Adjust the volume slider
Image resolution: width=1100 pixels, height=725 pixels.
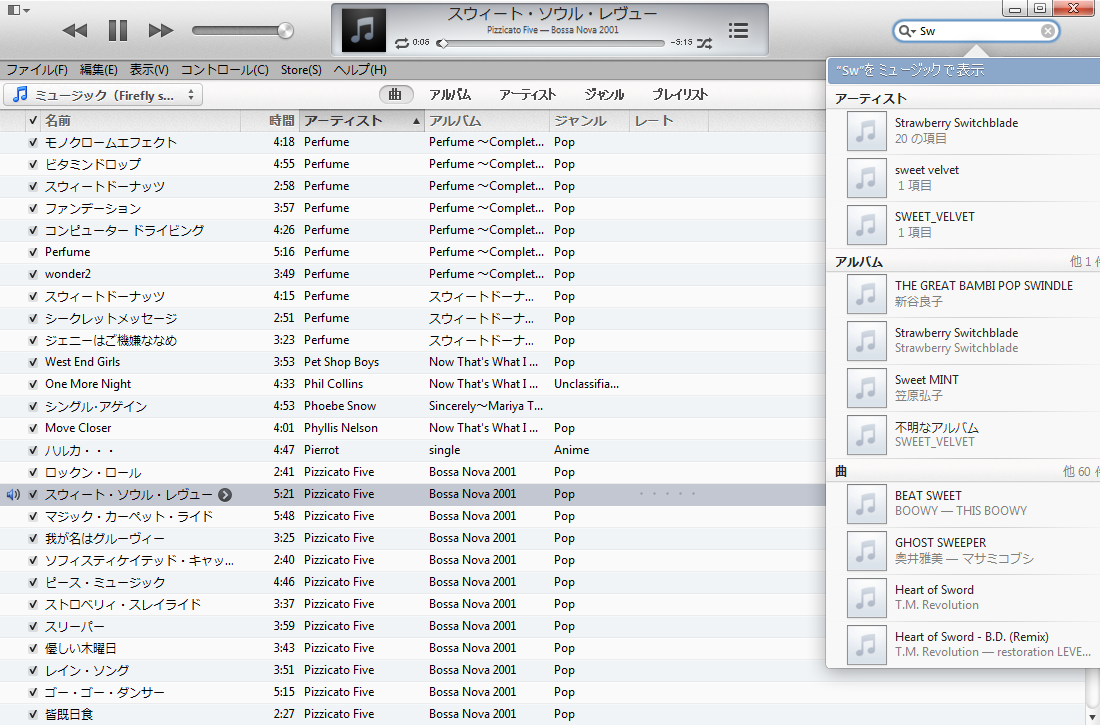click(243, 30)
